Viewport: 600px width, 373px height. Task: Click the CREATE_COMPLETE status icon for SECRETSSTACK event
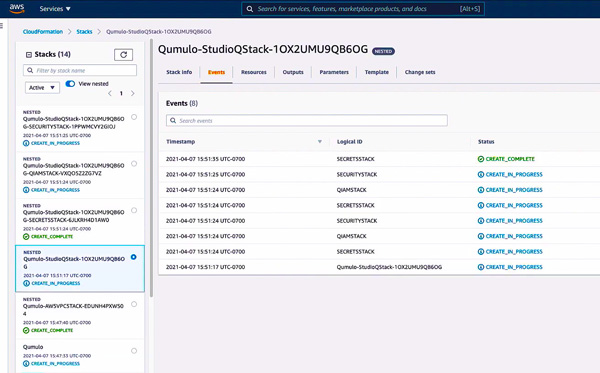(x=481, y=159)
